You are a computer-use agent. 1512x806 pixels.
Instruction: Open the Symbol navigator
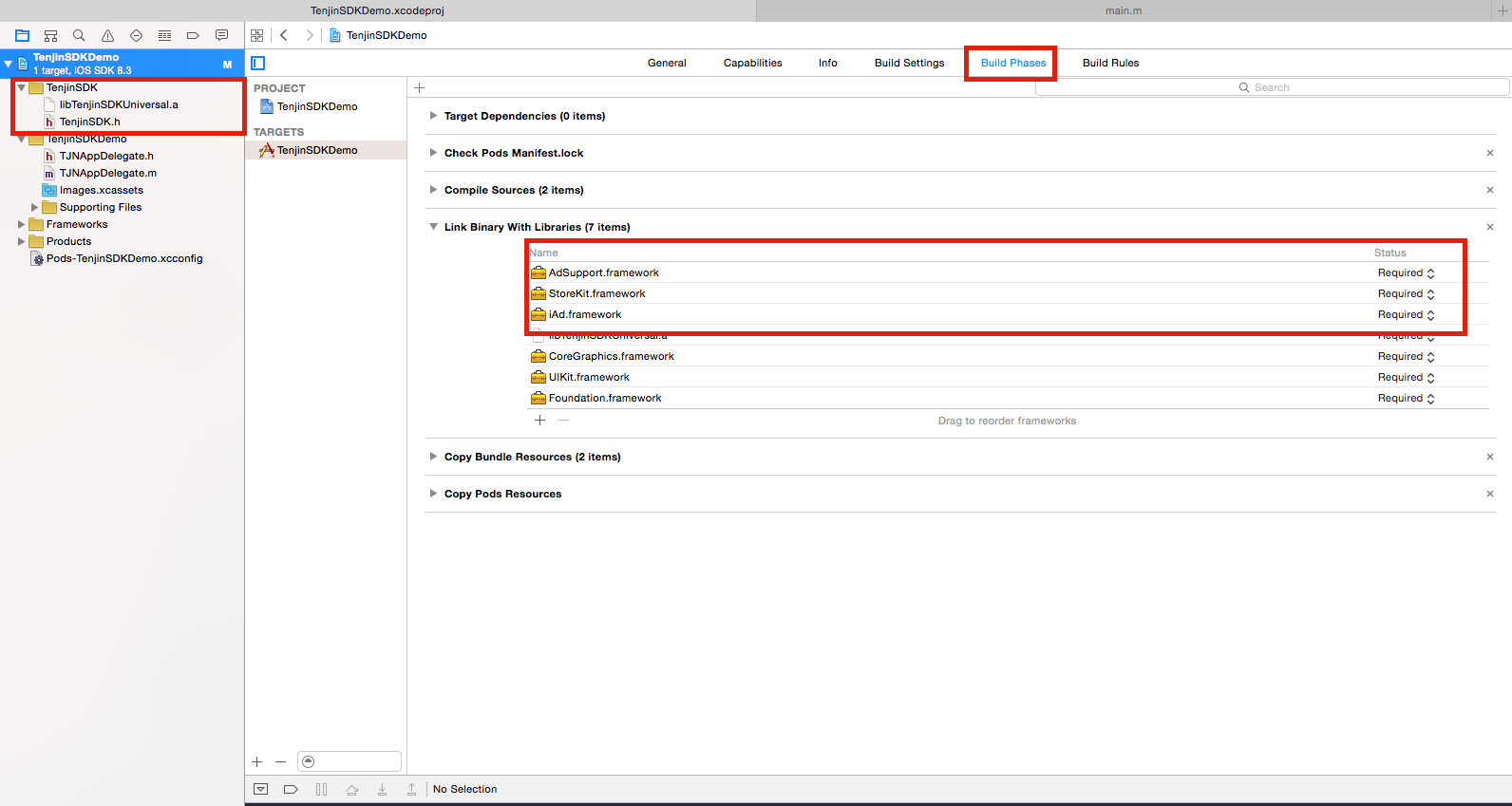(x=51, y=35)
